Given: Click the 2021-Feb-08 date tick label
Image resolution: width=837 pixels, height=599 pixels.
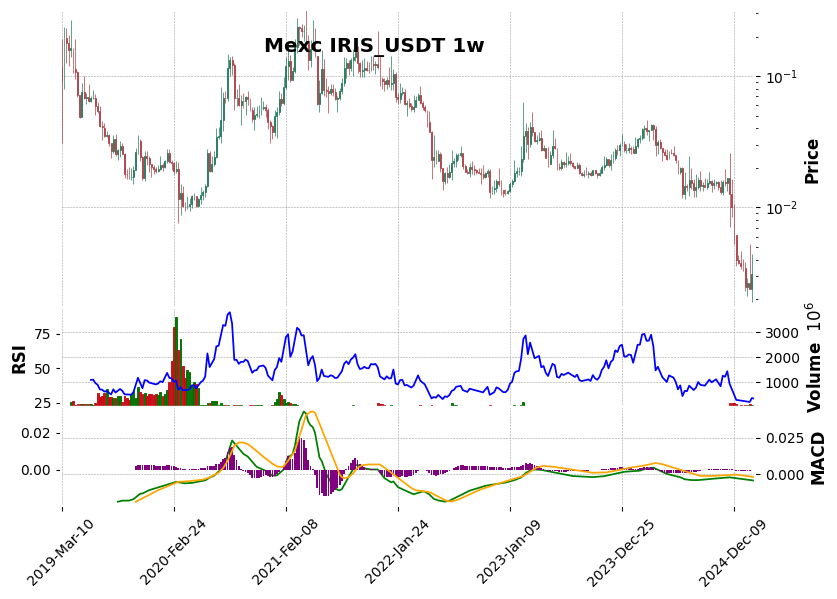Looking at the screenshot, I should (x=285, y=553).
